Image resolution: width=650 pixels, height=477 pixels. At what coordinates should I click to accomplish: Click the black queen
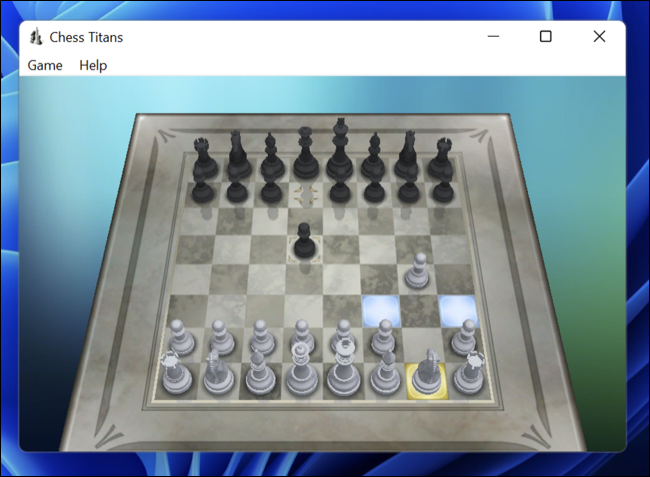click(306, 153)
